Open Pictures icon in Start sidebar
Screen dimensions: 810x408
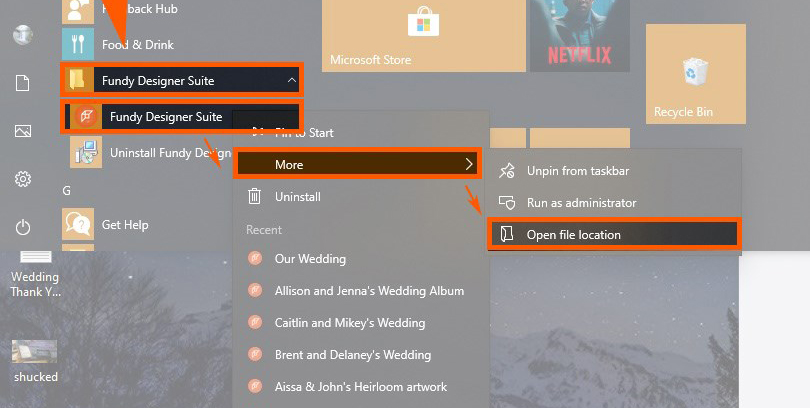(23, 131)
